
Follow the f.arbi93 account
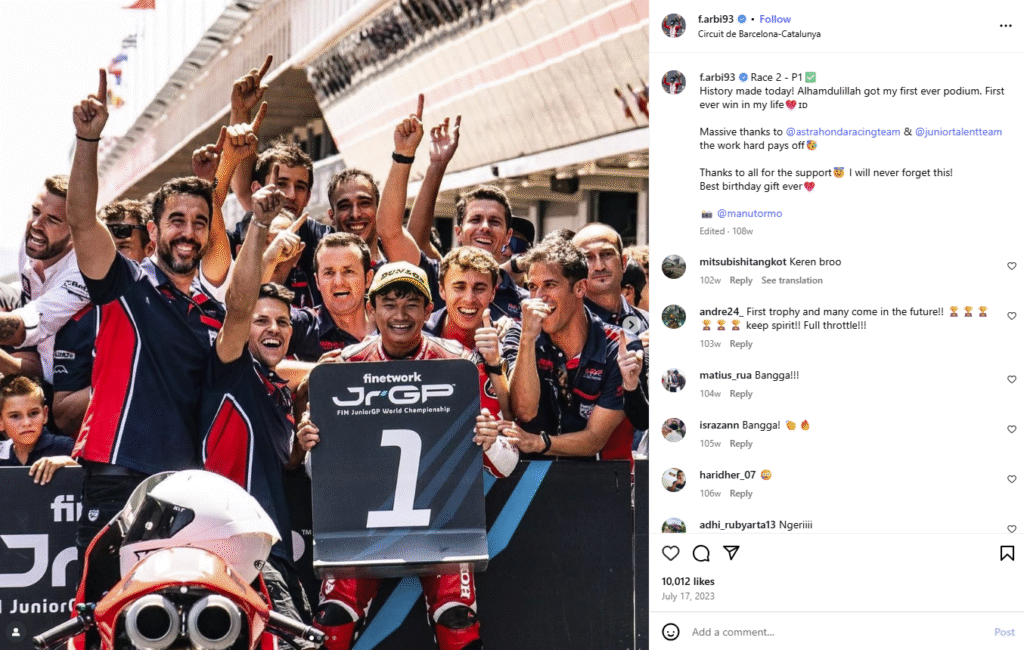coord(775,19)
